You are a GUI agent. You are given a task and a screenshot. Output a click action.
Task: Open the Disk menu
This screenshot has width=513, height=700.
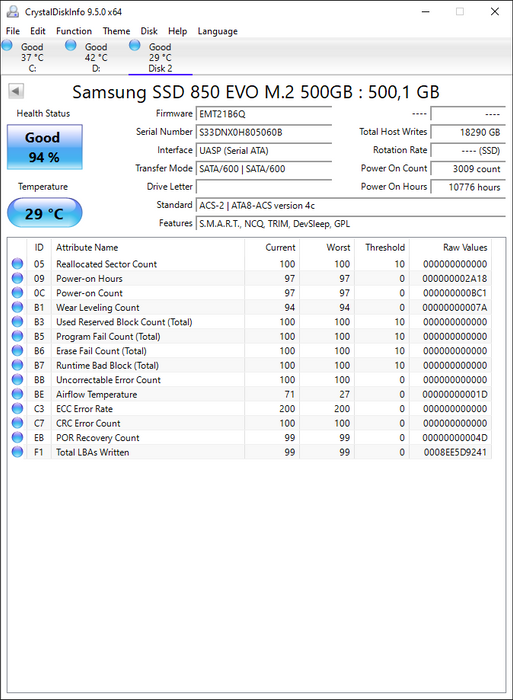[x=149, y=31]
